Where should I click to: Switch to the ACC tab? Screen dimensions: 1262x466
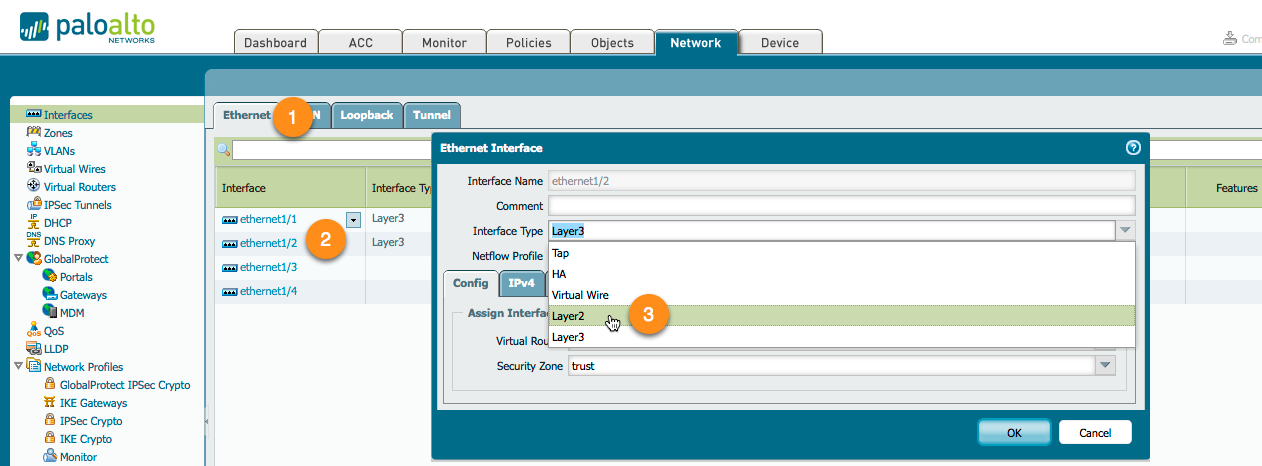[x=360, y=43]
